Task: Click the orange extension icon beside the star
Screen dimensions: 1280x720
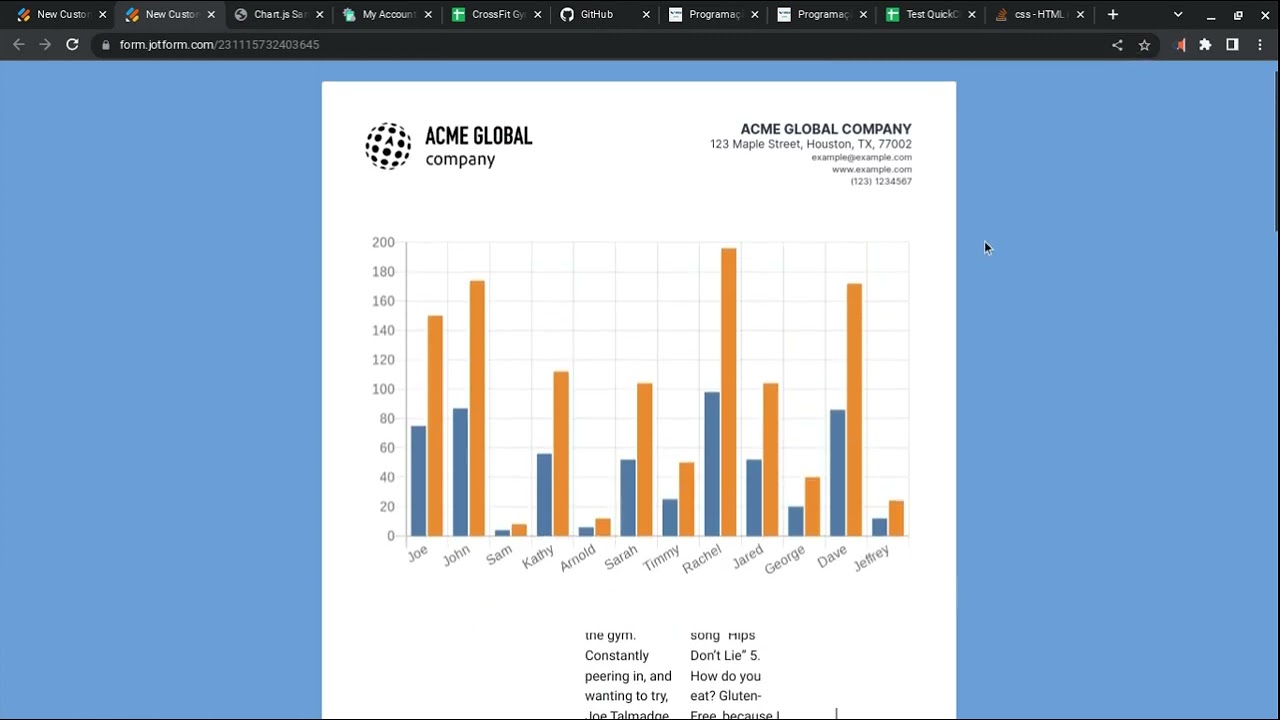Action: point(1180,45)
